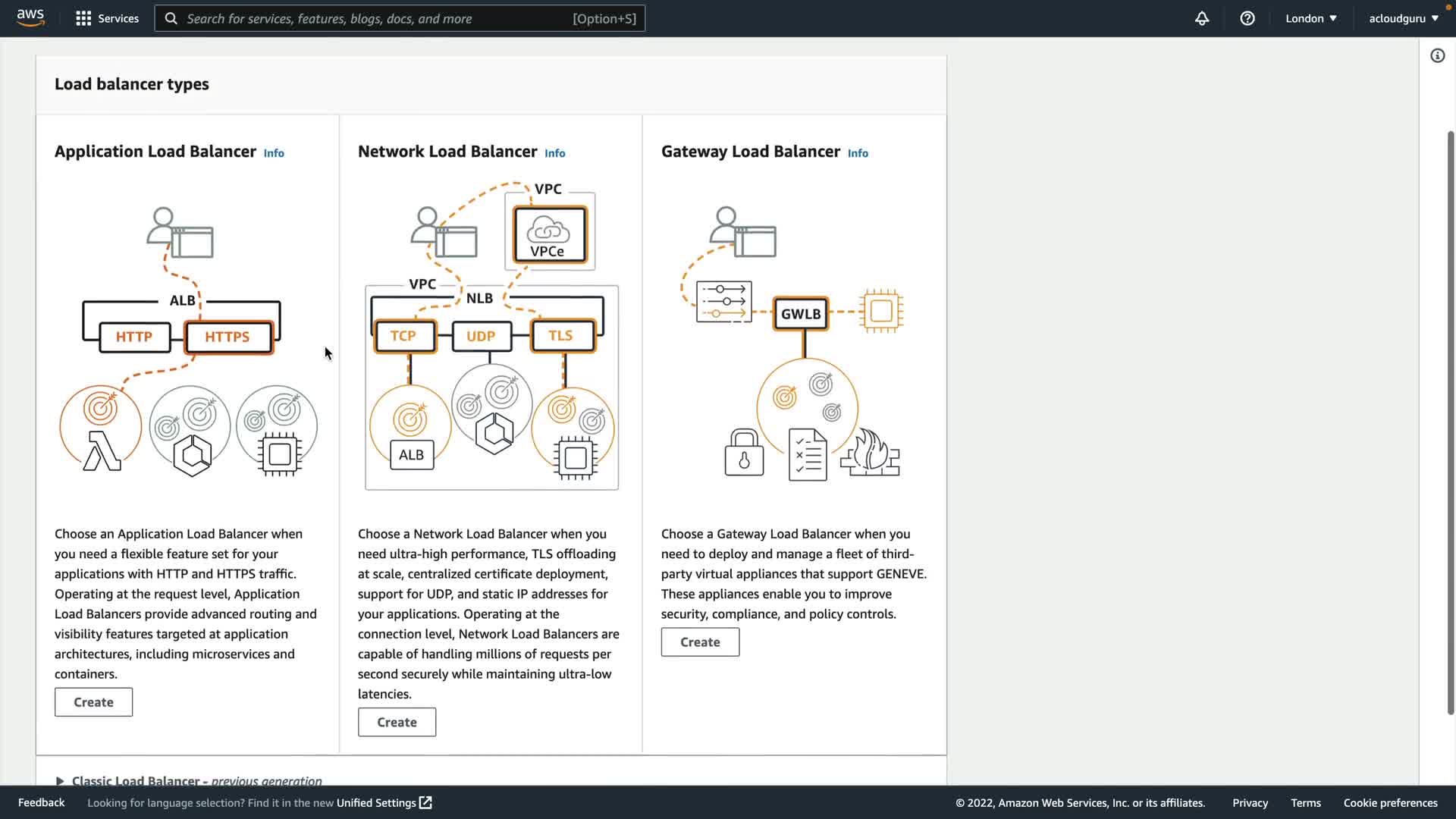Open the London region dropdown
1456x819 pixels.
[1310, 18]
